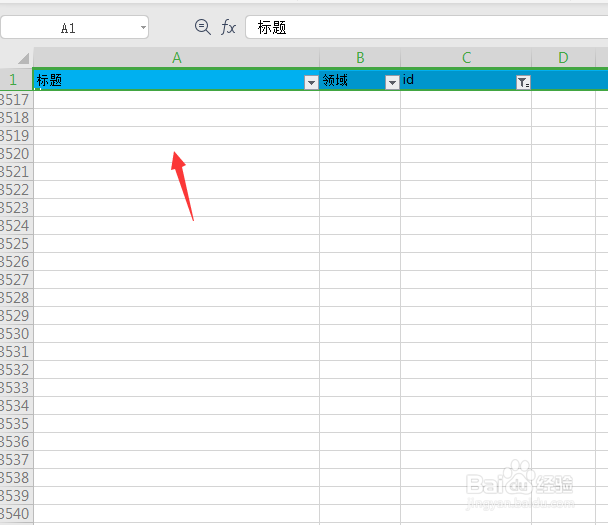Select row header 3517
This screenshot has height=525, width=608.
[x=16, y=100]
